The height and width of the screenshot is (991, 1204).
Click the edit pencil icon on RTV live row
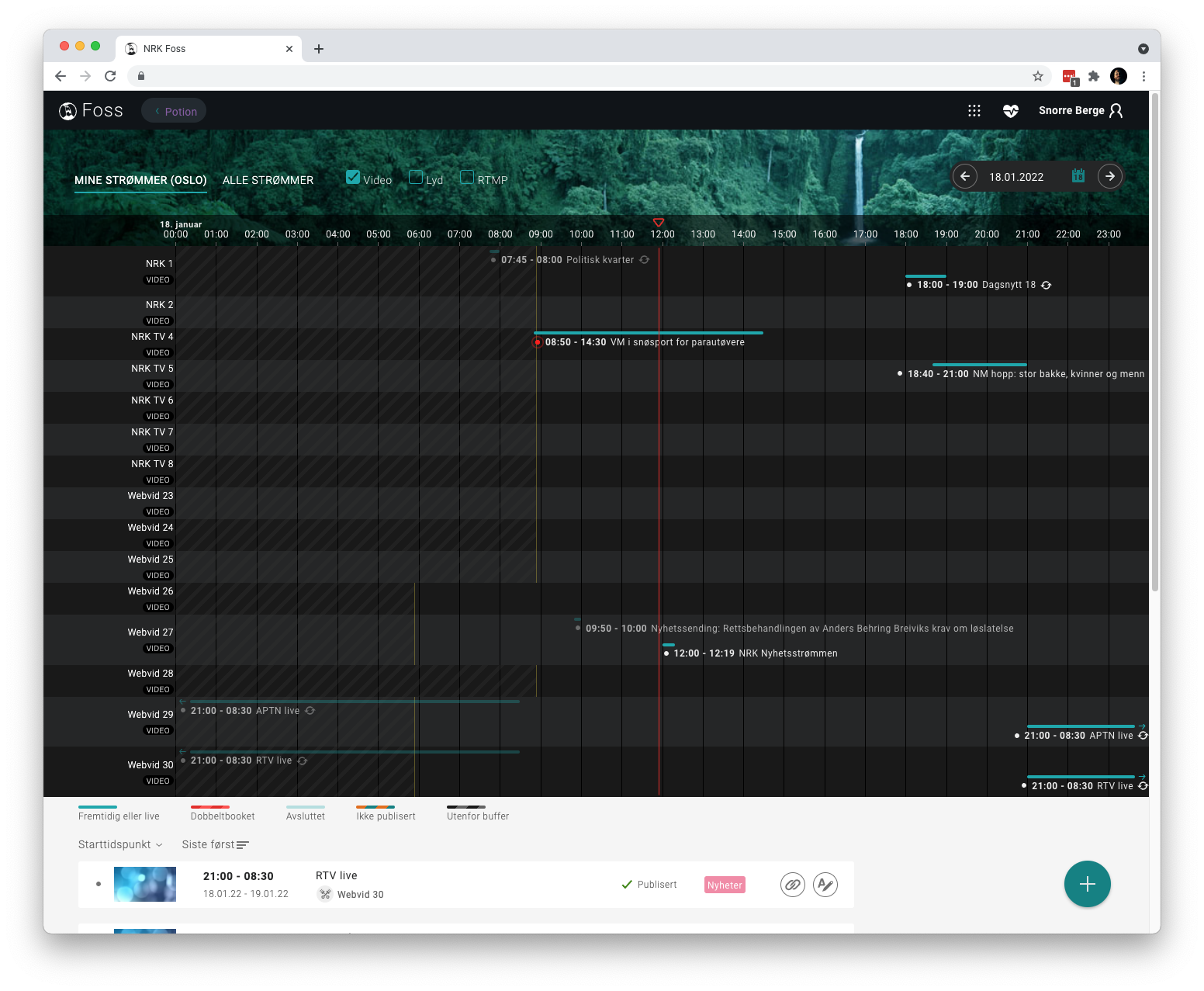pyautogui.click(x=825, y=885)
